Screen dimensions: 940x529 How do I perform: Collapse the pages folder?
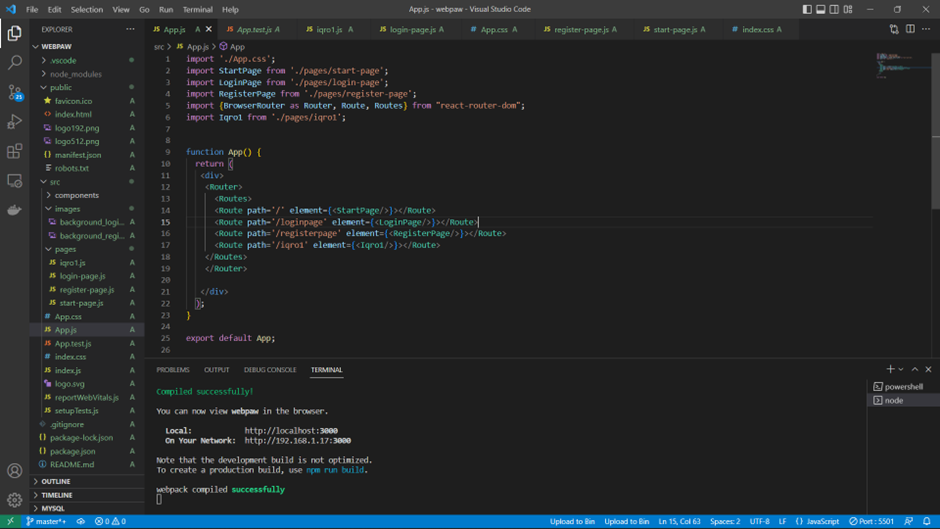(87, 249)
